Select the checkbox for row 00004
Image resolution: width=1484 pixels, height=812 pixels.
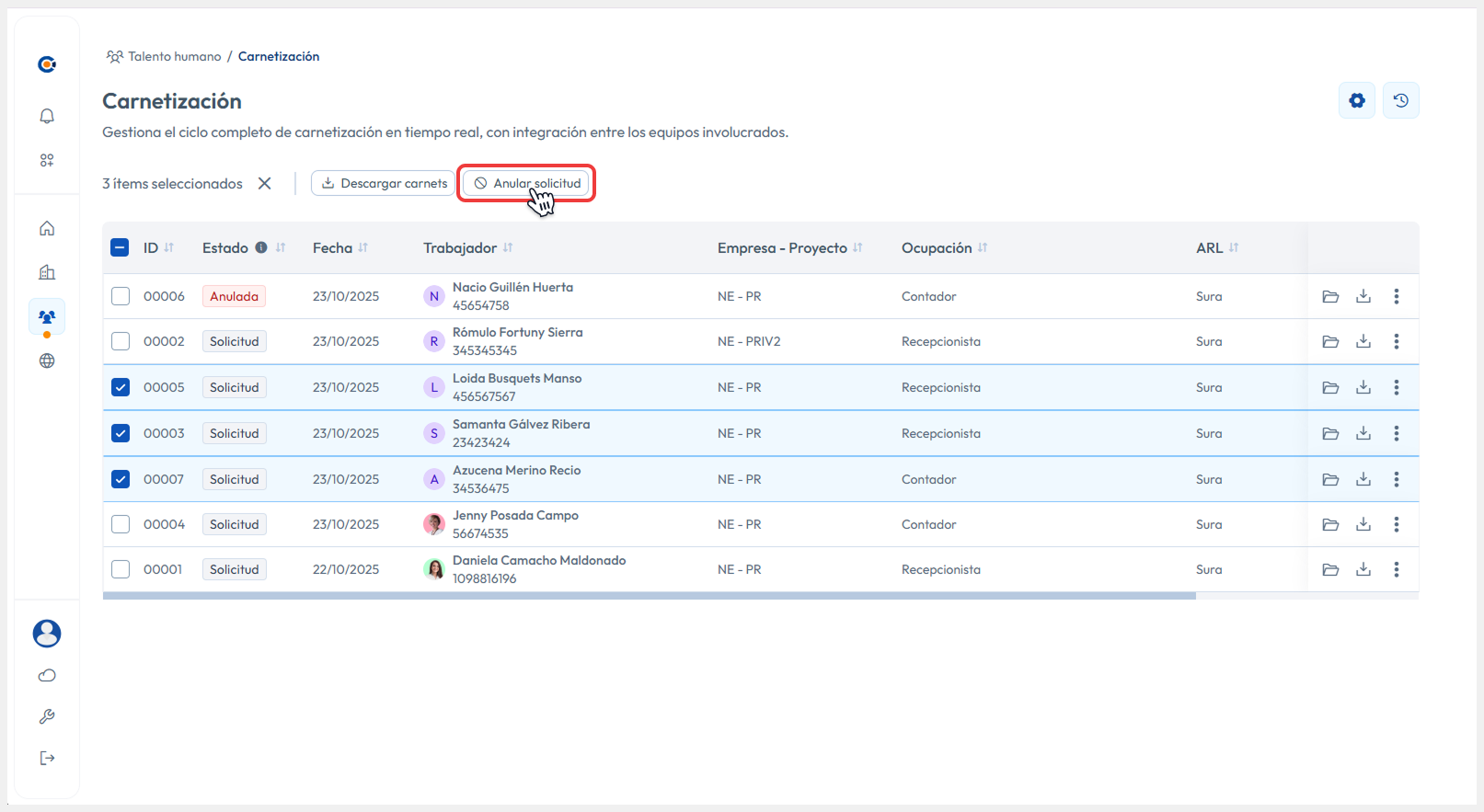[121, 524]
